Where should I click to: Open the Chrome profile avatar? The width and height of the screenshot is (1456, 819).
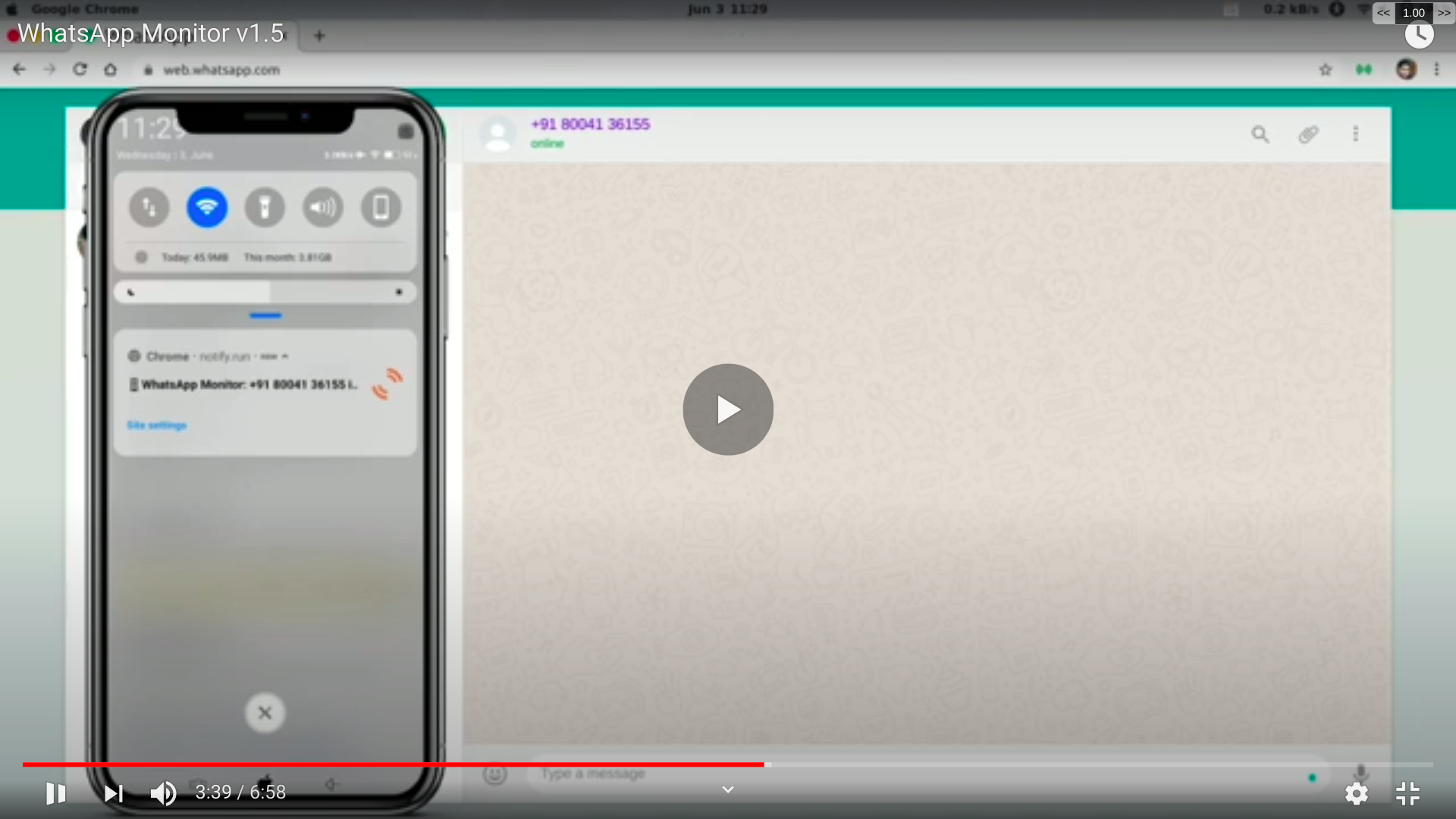(1406, 70)
